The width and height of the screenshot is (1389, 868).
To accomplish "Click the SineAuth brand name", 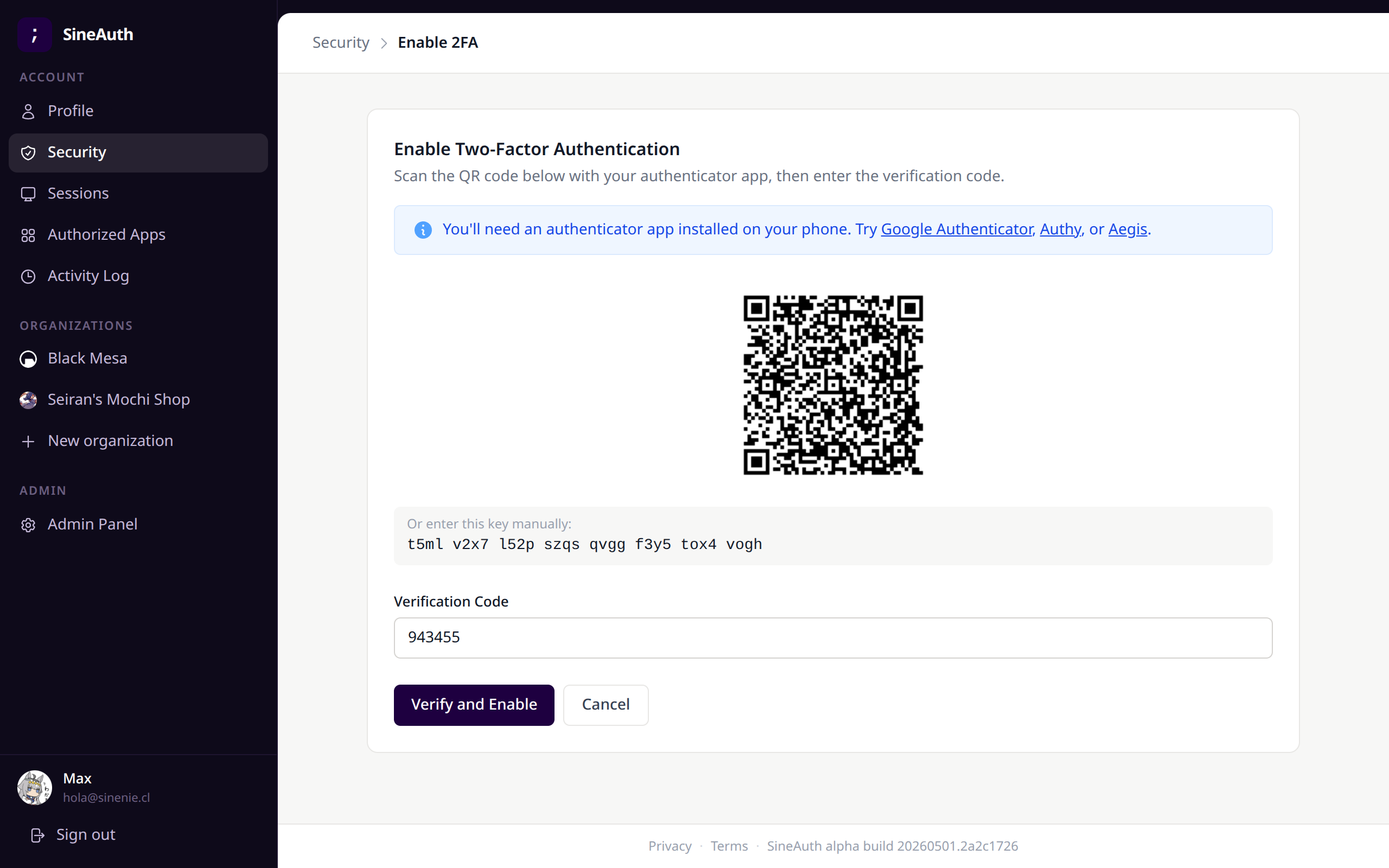I will point(98,34).
